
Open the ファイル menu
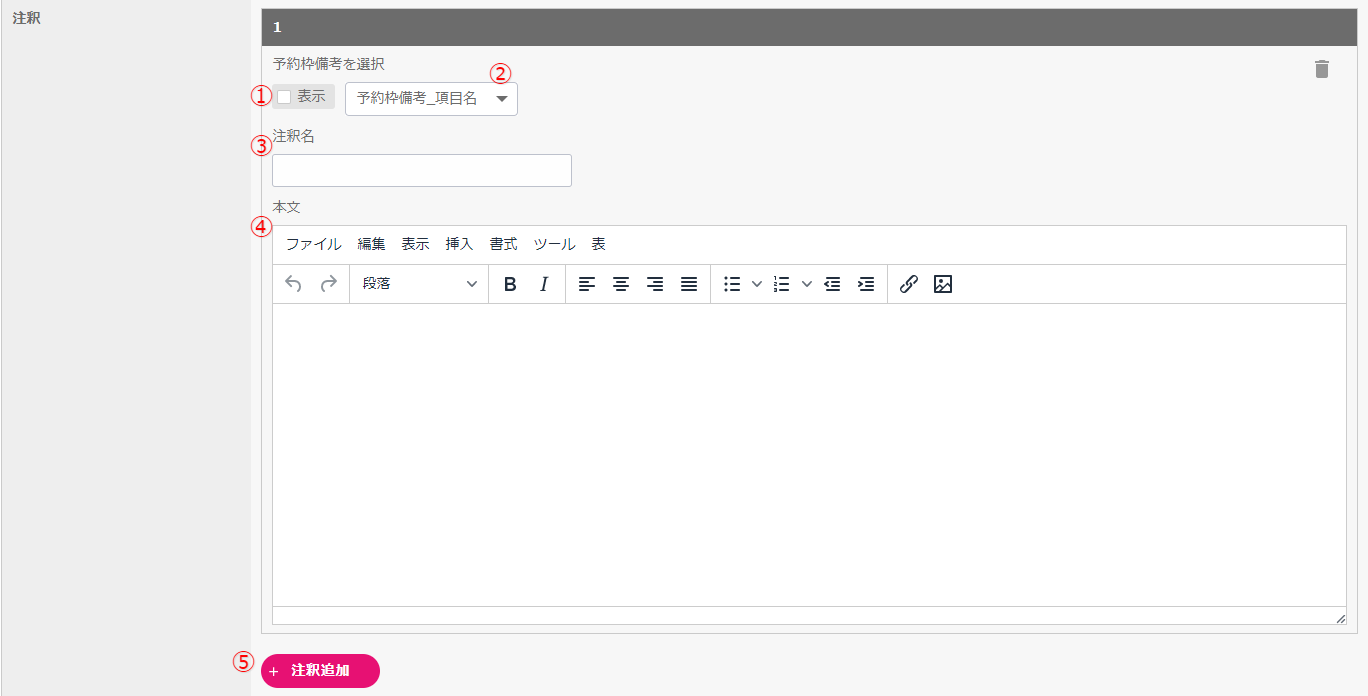313,244
